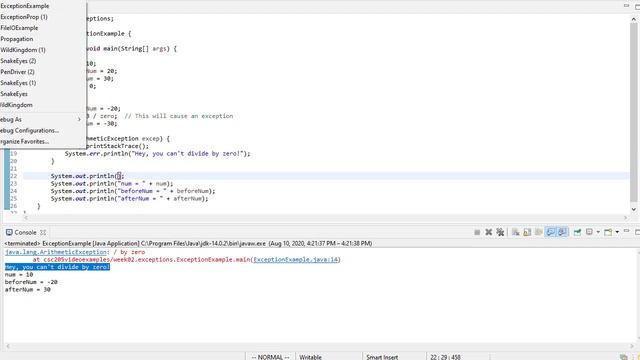Open the java.lang.ArithmeticException link
640x360 pixels.
[x=56, y=252]
